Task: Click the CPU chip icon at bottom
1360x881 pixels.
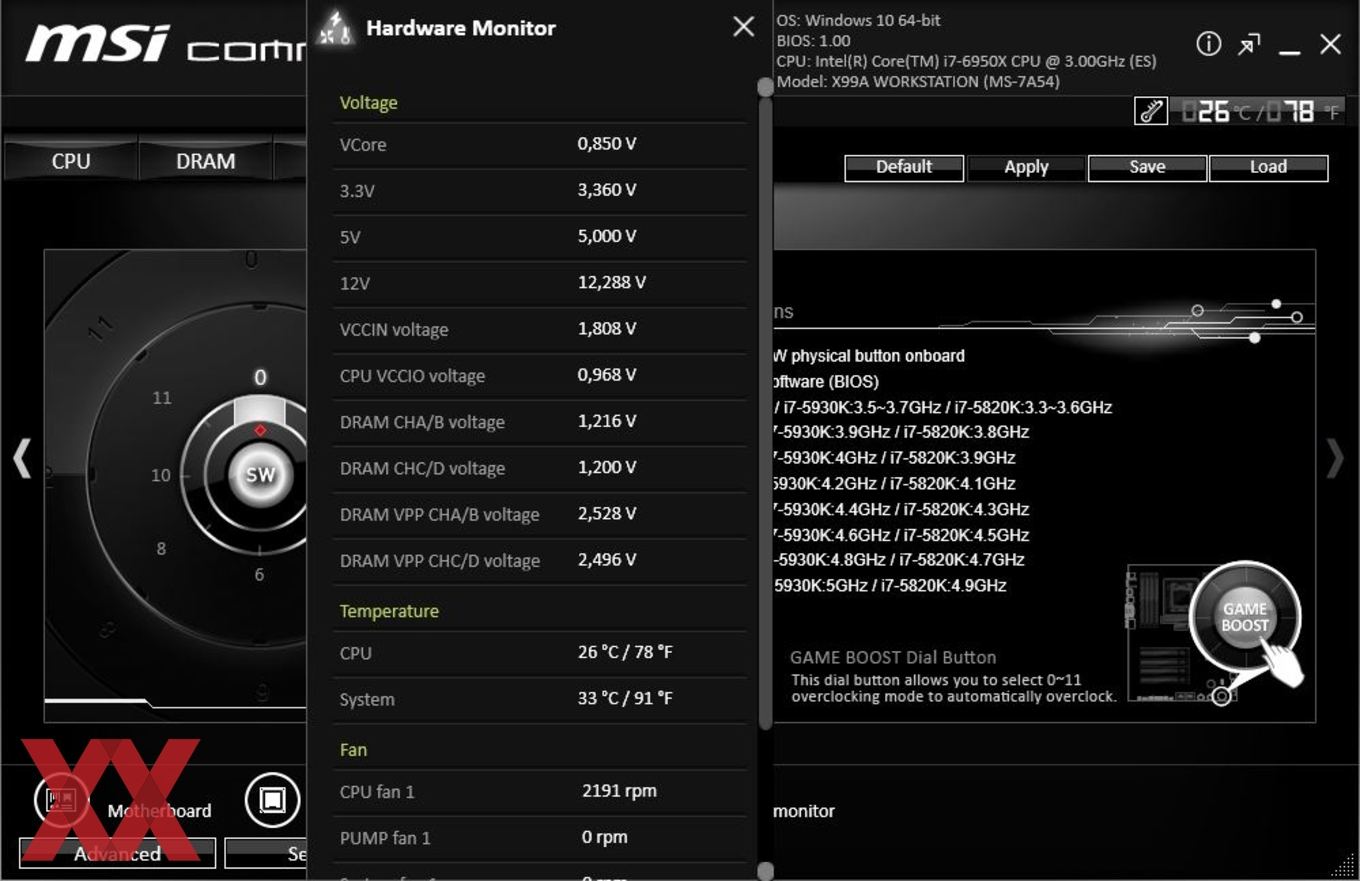Action: [273, 800]
